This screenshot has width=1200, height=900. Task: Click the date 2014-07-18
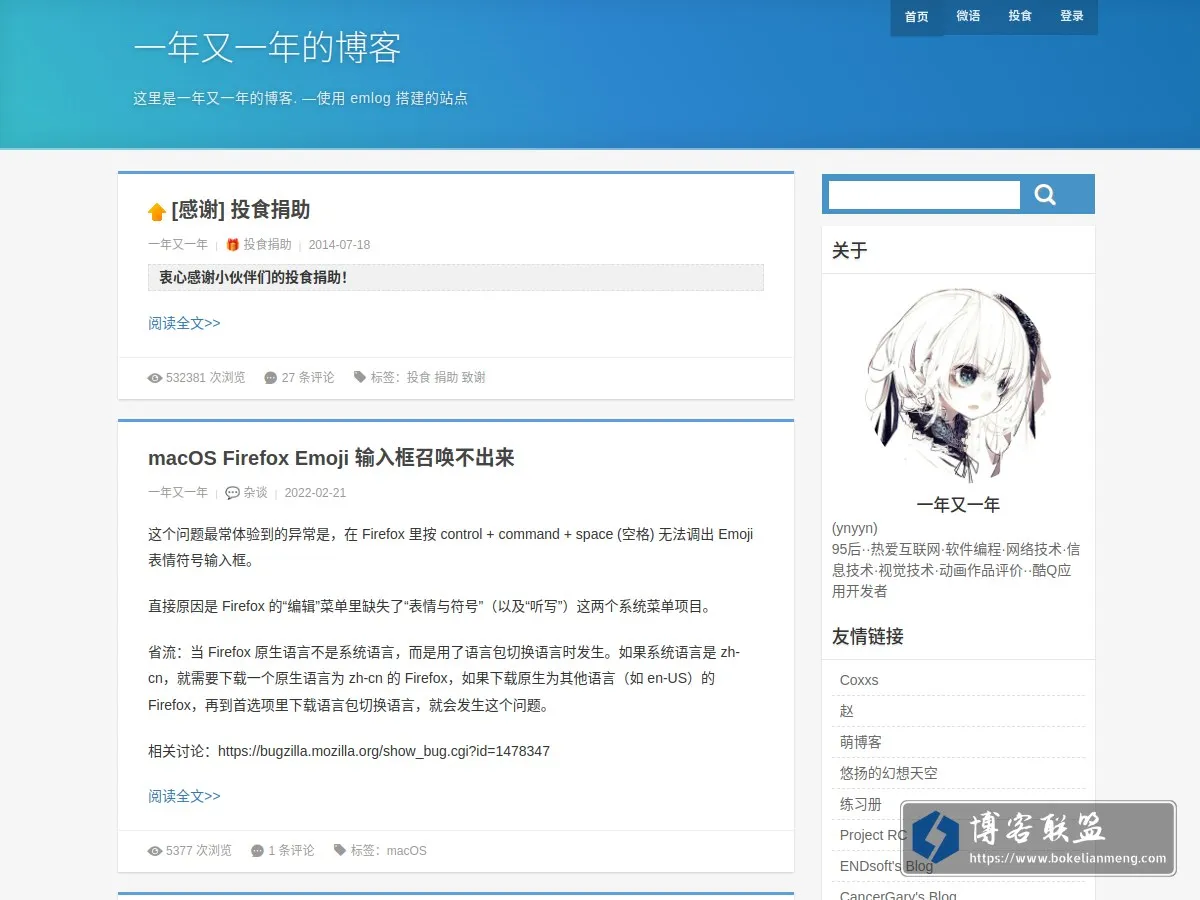coord(339,244)
